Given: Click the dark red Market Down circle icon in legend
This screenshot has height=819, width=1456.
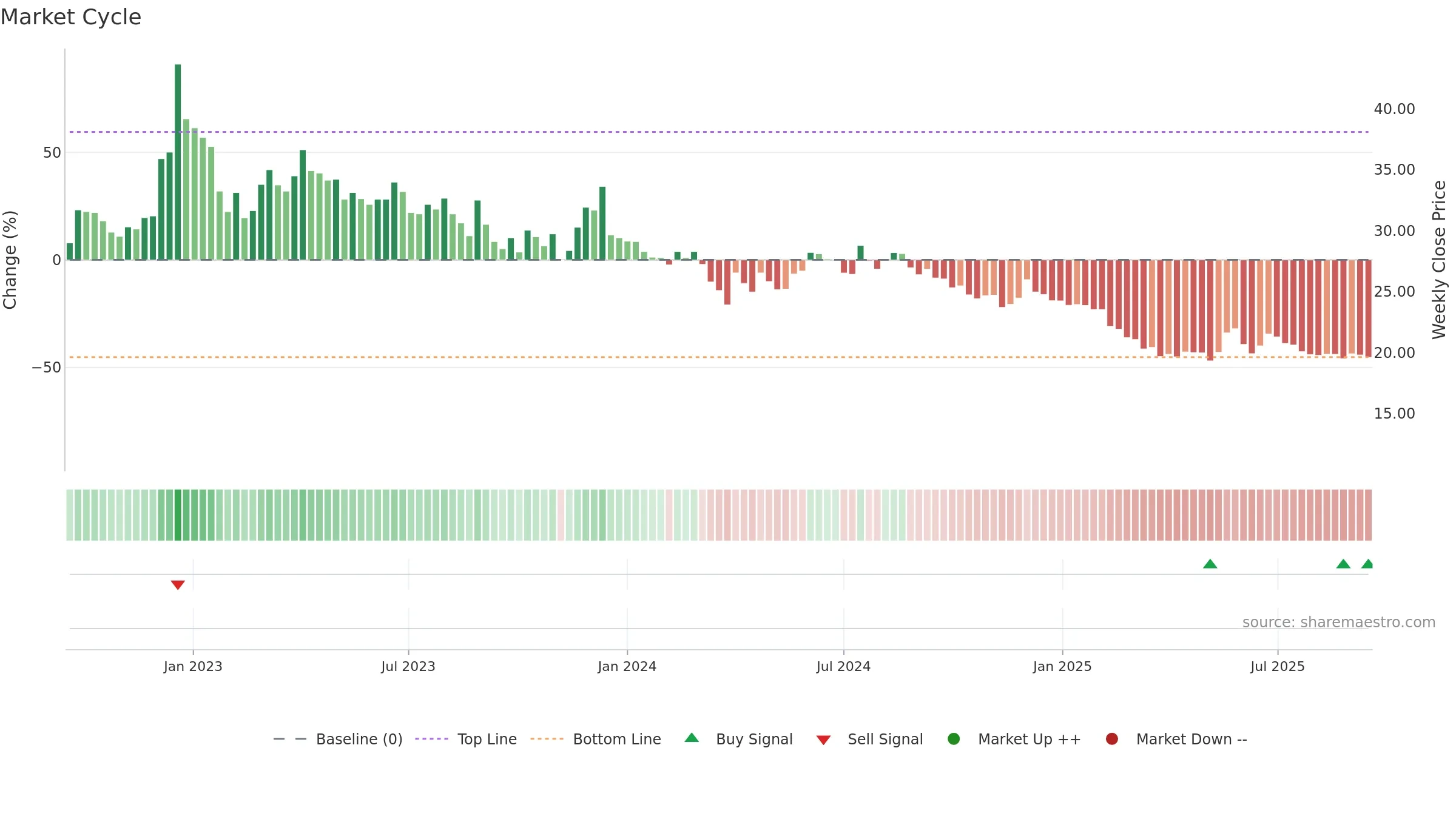Looking at the screenshot, I should point(1112,739).
